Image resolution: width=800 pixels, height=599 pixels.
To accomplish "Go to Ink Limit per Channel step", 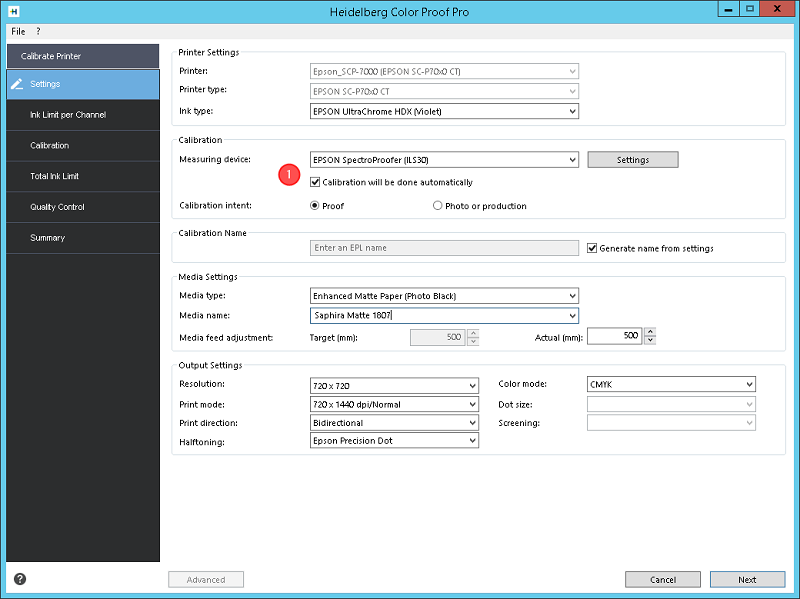I will point(68,115).
